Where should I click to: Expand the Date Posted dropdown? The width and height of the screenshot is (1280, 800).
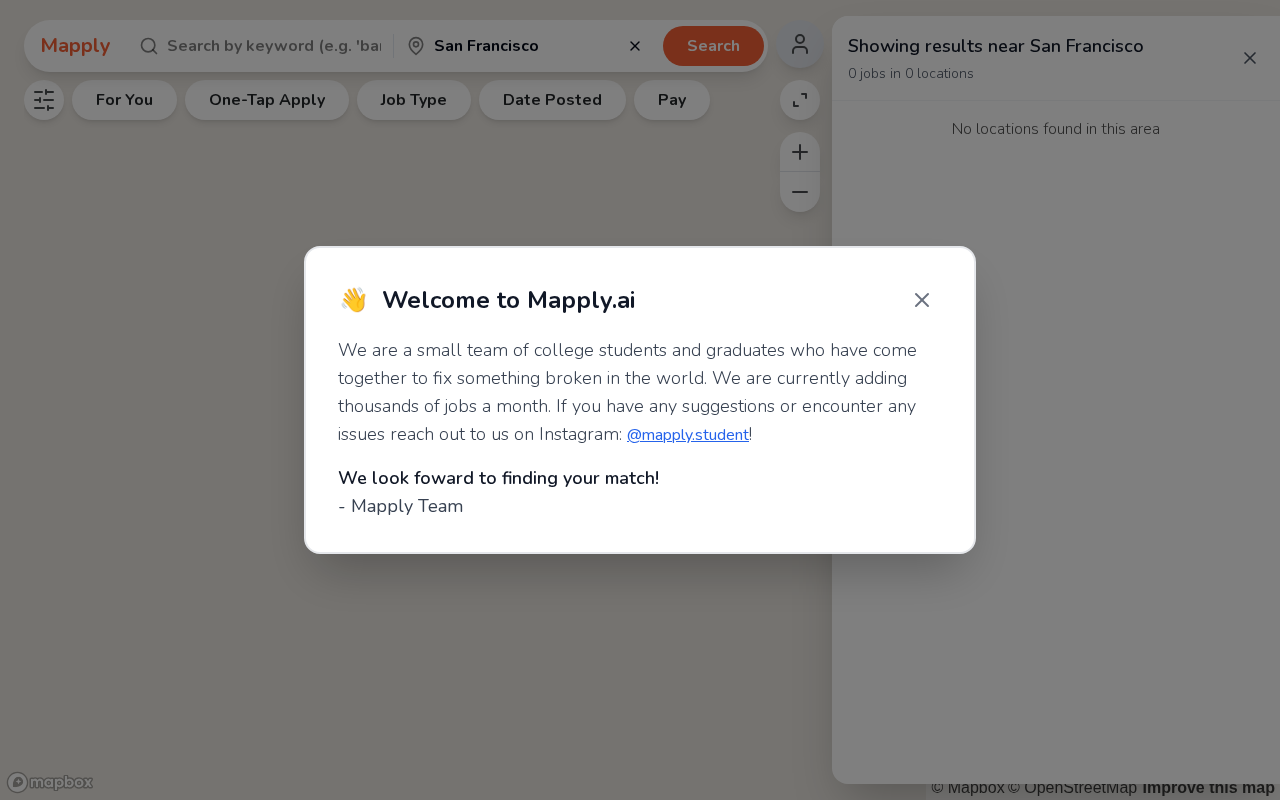coord(552,100)
